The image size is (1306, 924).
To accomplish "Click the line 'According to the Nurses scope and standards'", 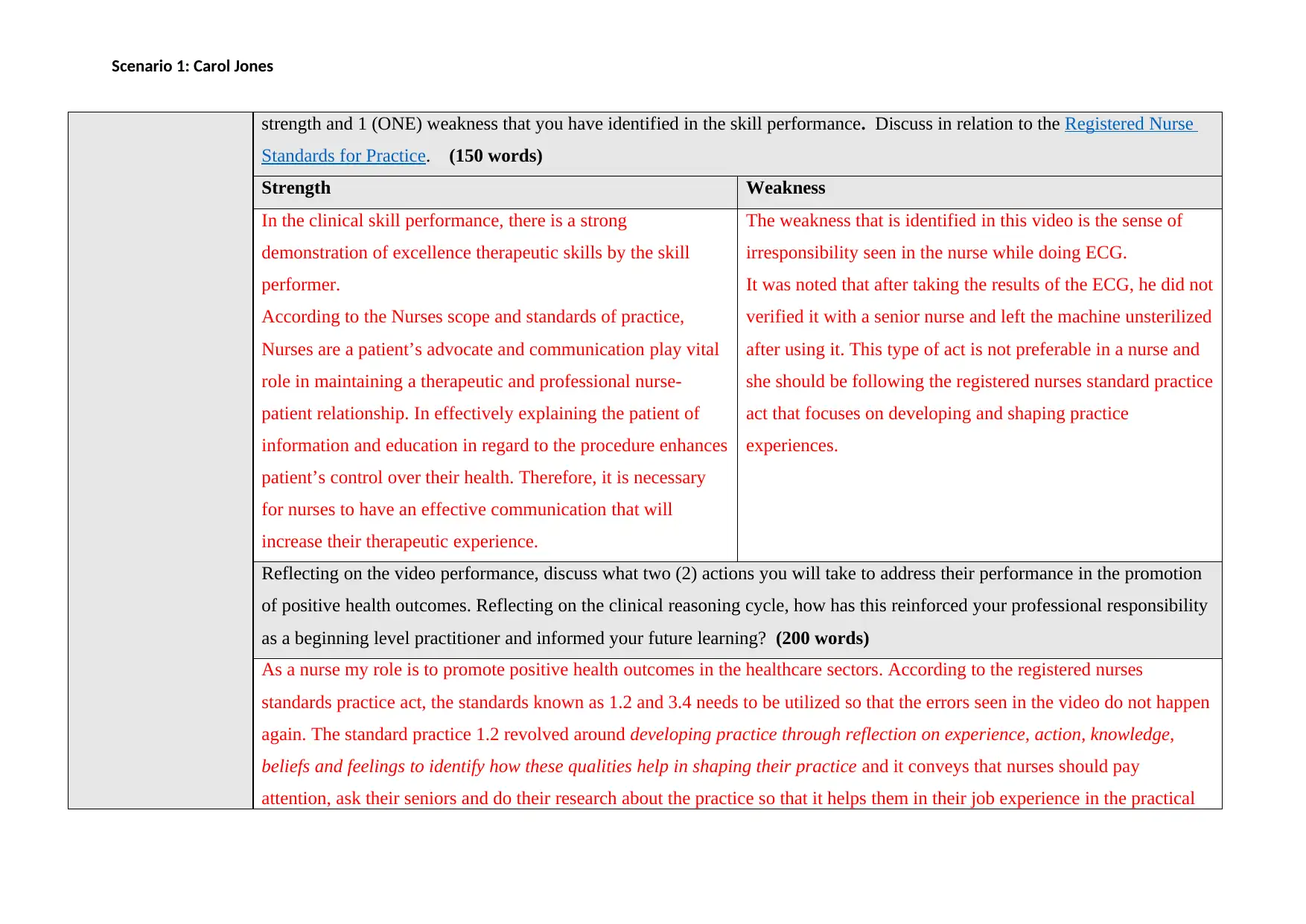I will coord(473,316).
